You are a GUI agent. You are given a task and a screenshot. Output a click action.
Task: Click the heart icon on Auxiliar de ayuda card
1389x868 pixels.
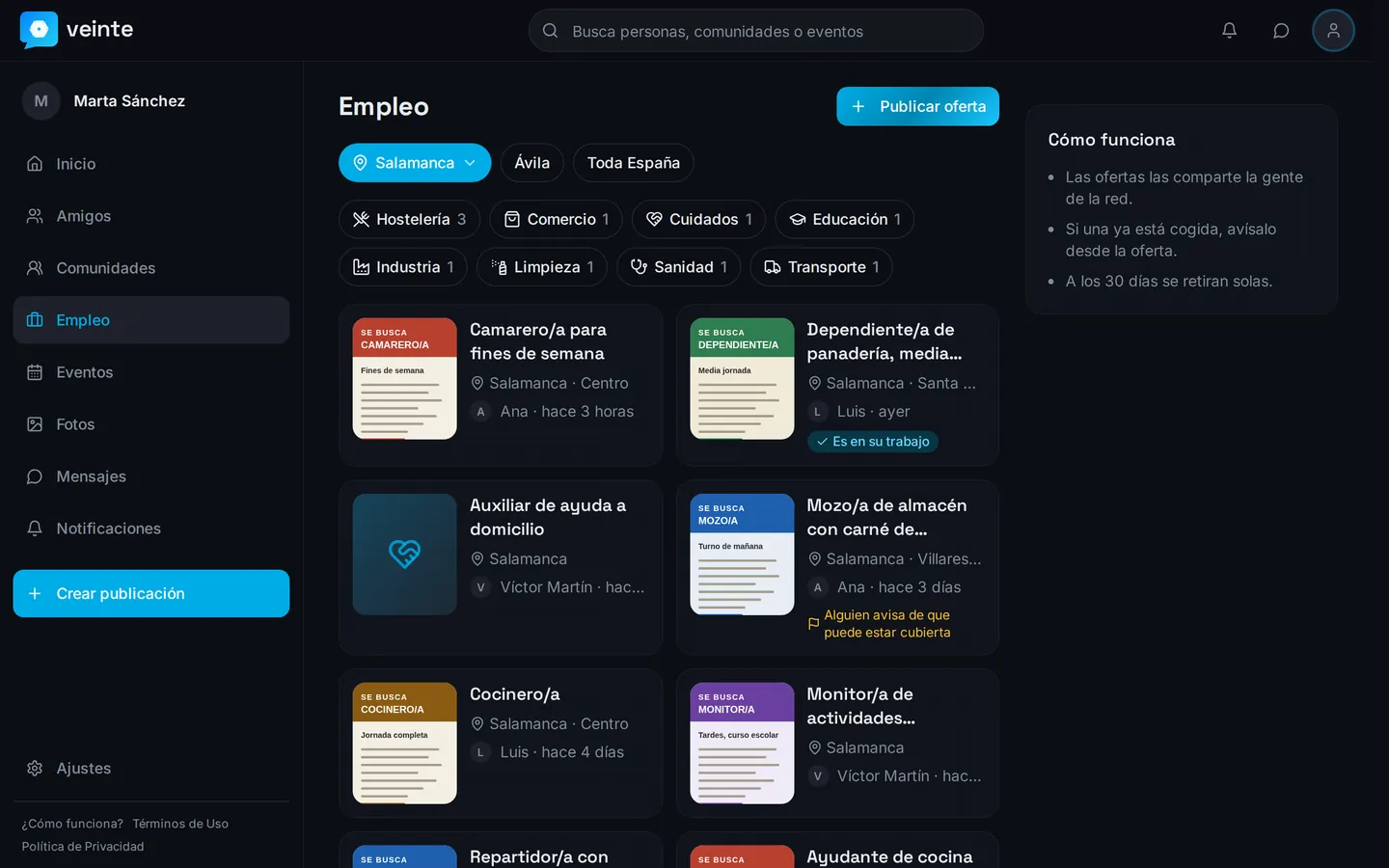coord(404,555)
